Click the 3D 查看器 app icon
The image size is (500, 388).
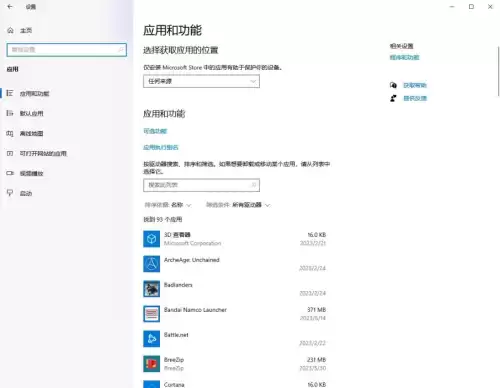pyautogui.click(x=151, y=239)
